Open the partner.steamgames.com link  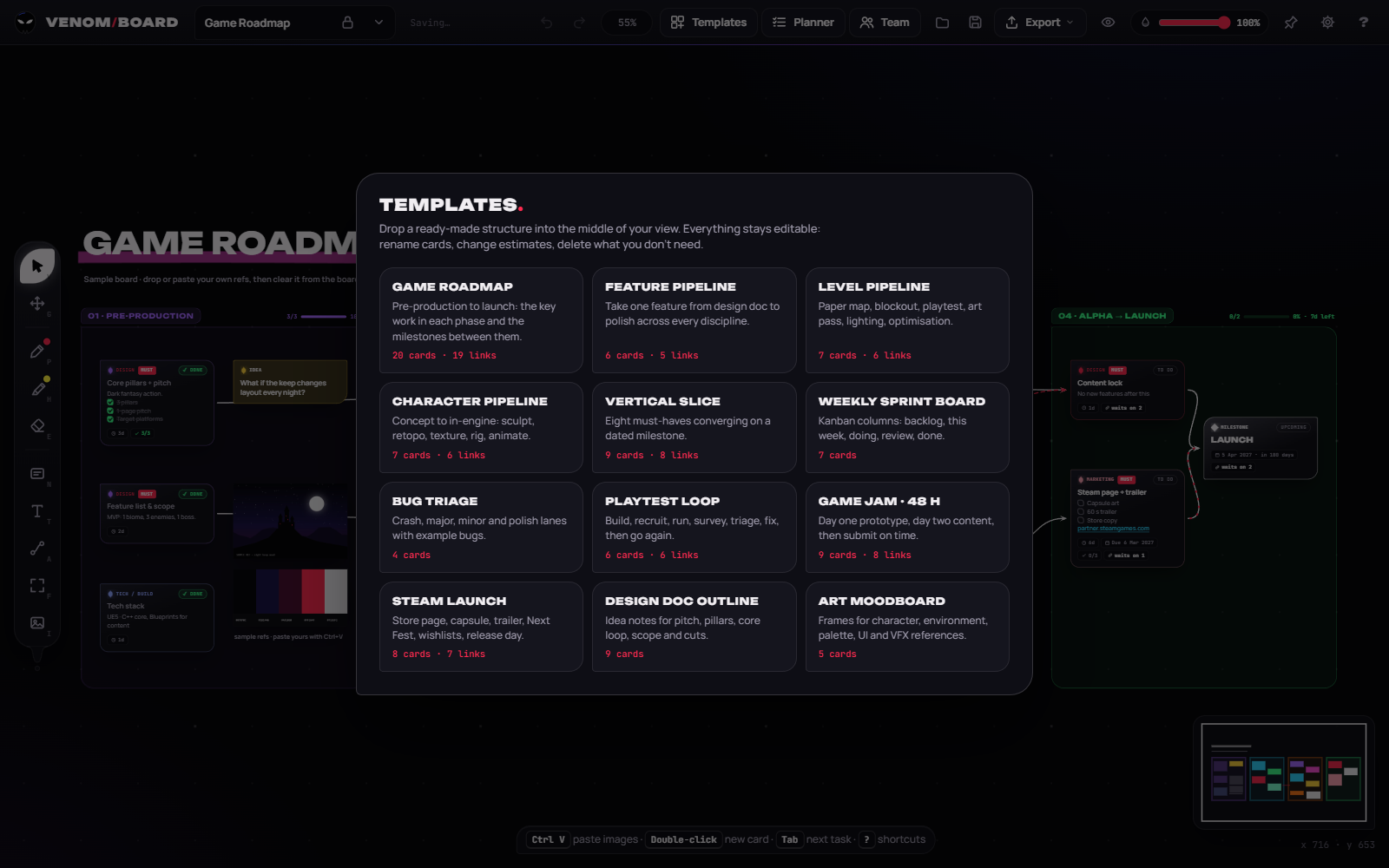tap(1113, 529)
